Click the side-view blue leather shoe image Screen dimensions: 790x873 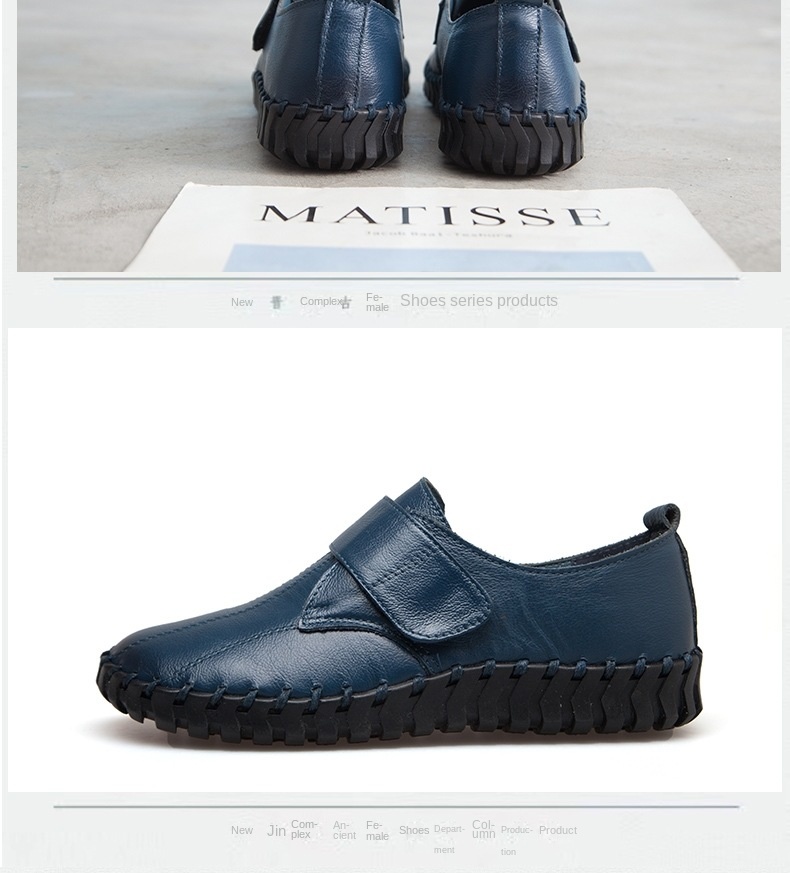[400, 612]
